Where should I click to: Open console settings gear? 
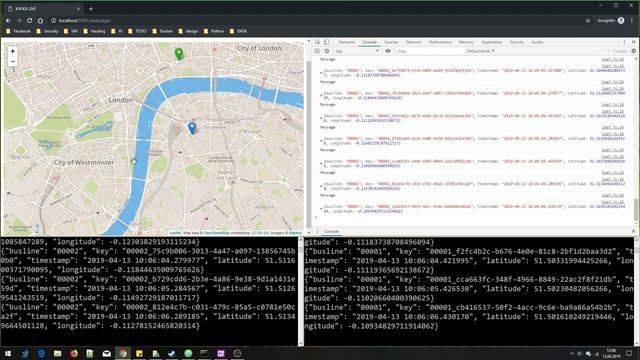[x=633, y=51]
